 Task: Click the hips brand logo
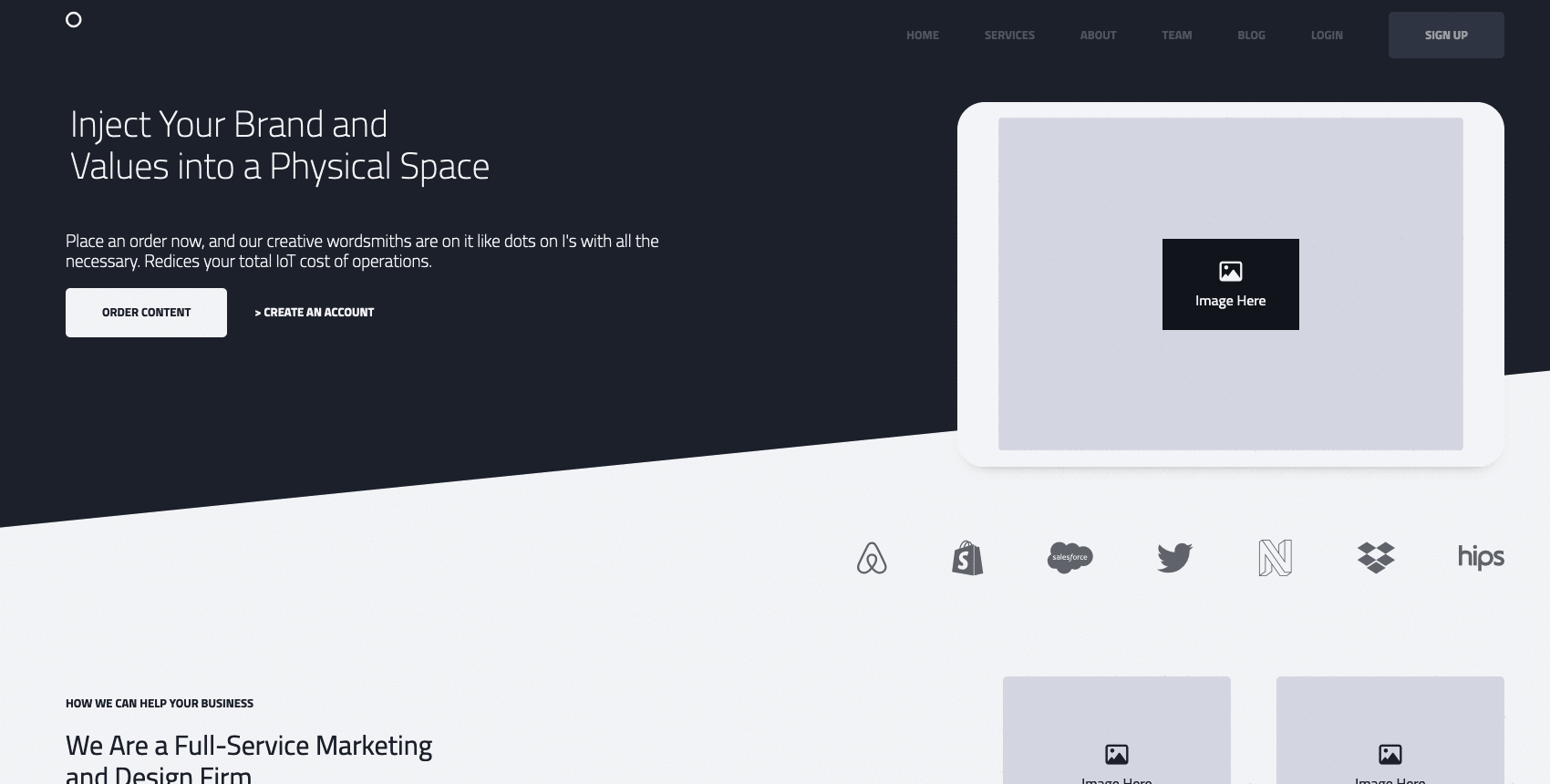click(1481, 557)
